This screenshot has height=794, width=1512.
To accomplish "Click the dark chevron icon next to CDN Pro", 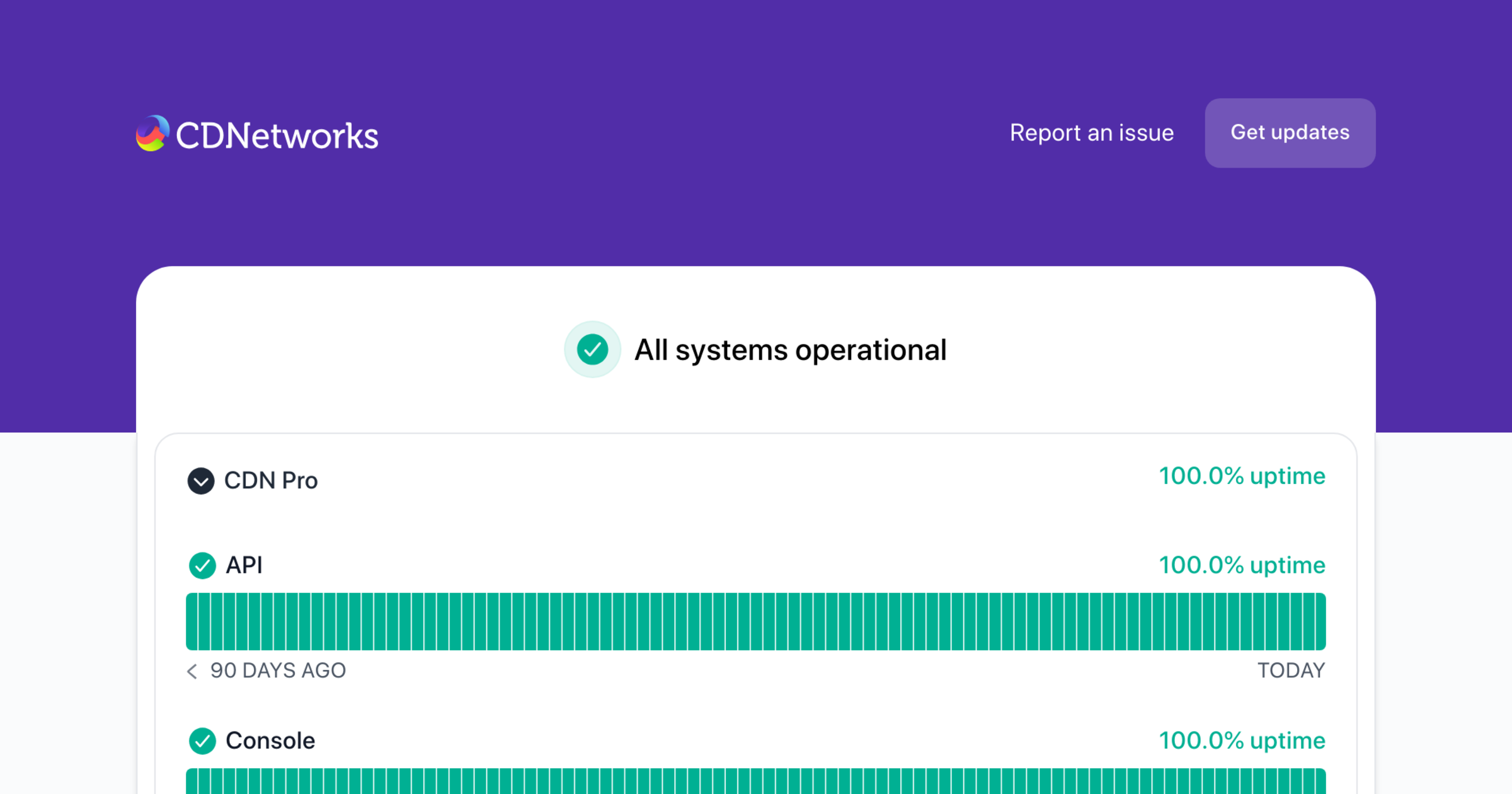I will coord(202,481).
